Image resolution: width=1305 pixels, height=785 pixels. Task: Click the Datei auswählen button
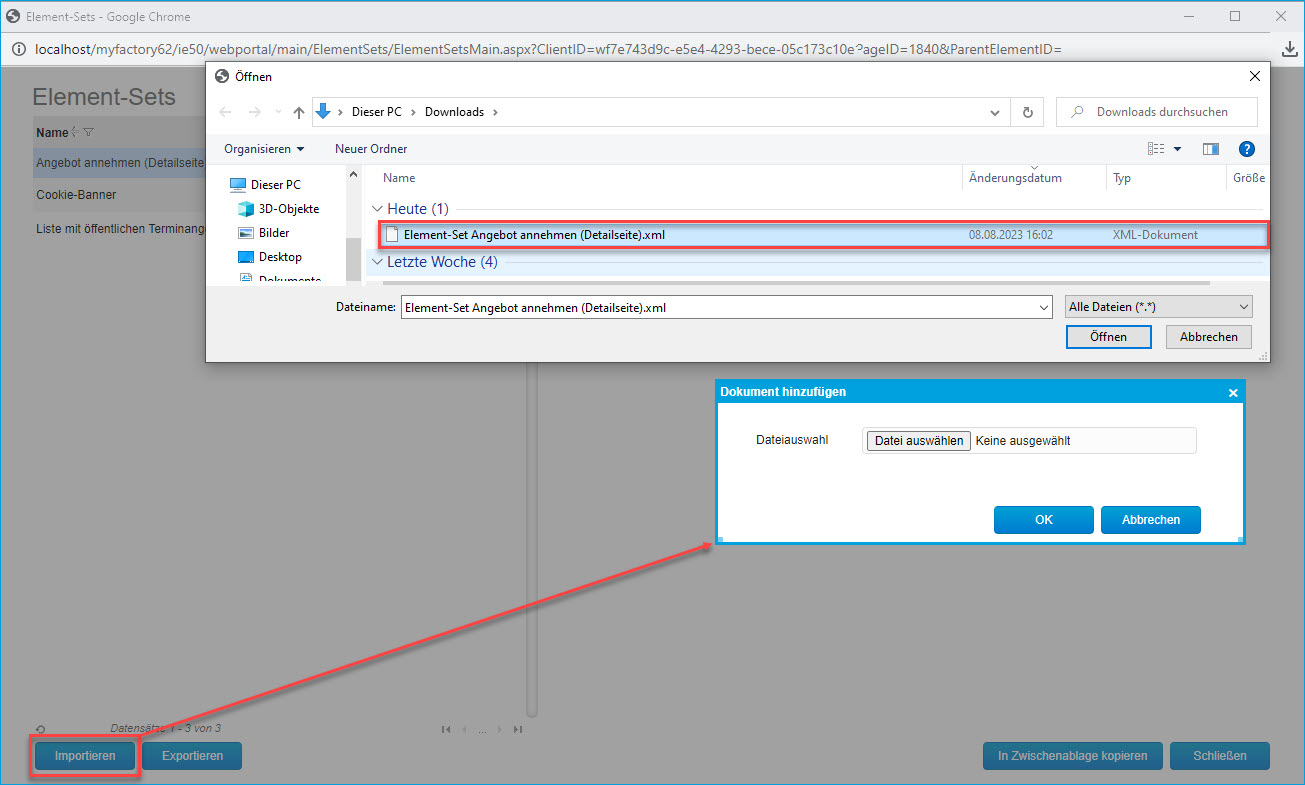coord(918,441)
